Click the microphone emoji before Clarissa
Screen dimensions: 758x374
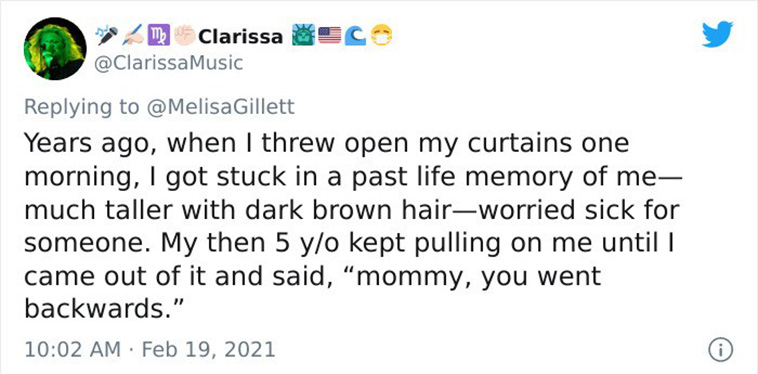tap(107, 36)
